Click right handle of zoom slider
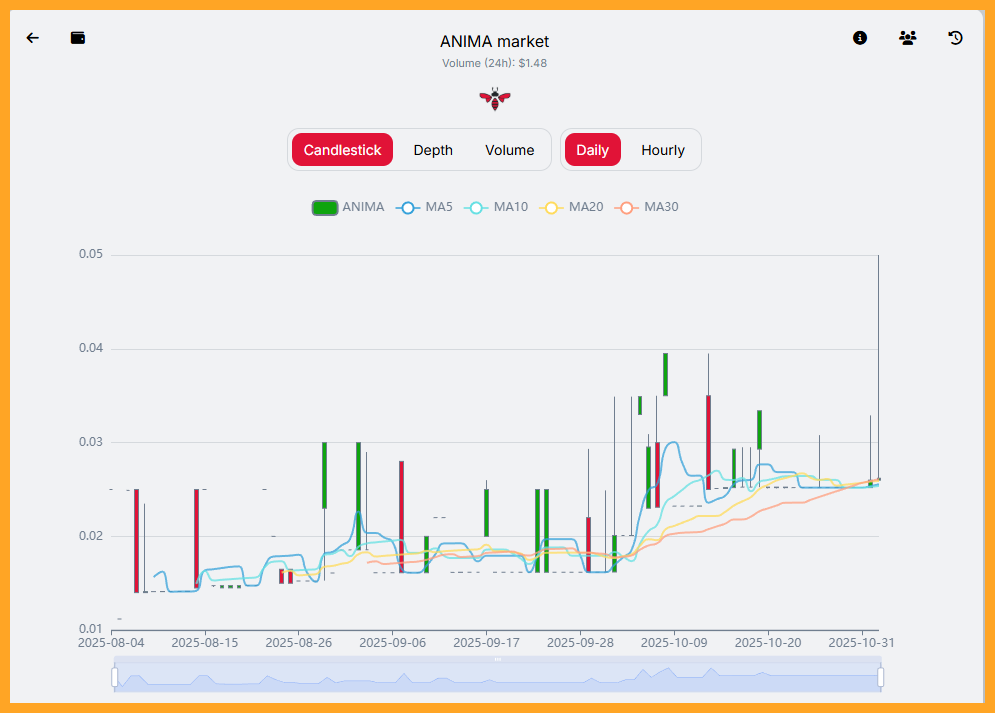Viewport: 995px width, 713px height. pos(881,678)
